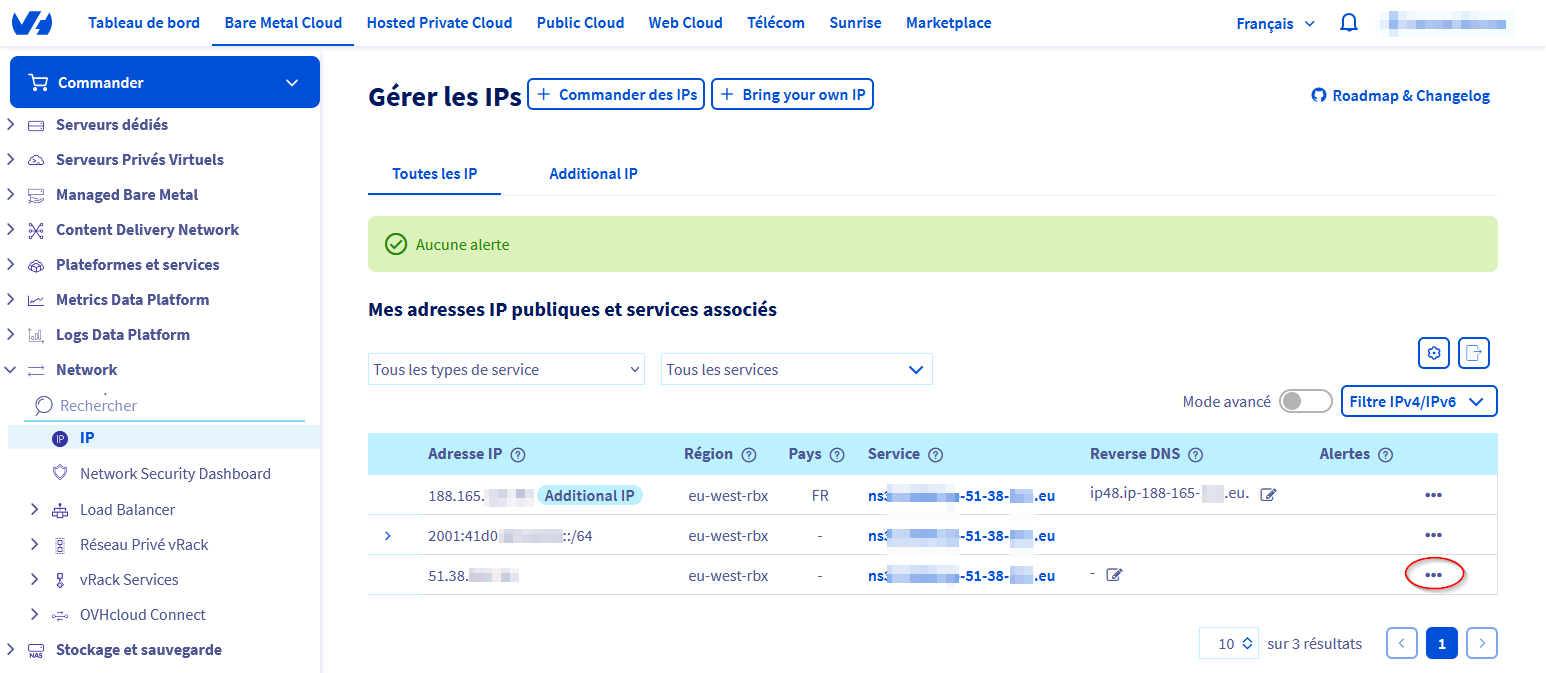
Task: Click the Network arrows icon
Action: (36, 370)
